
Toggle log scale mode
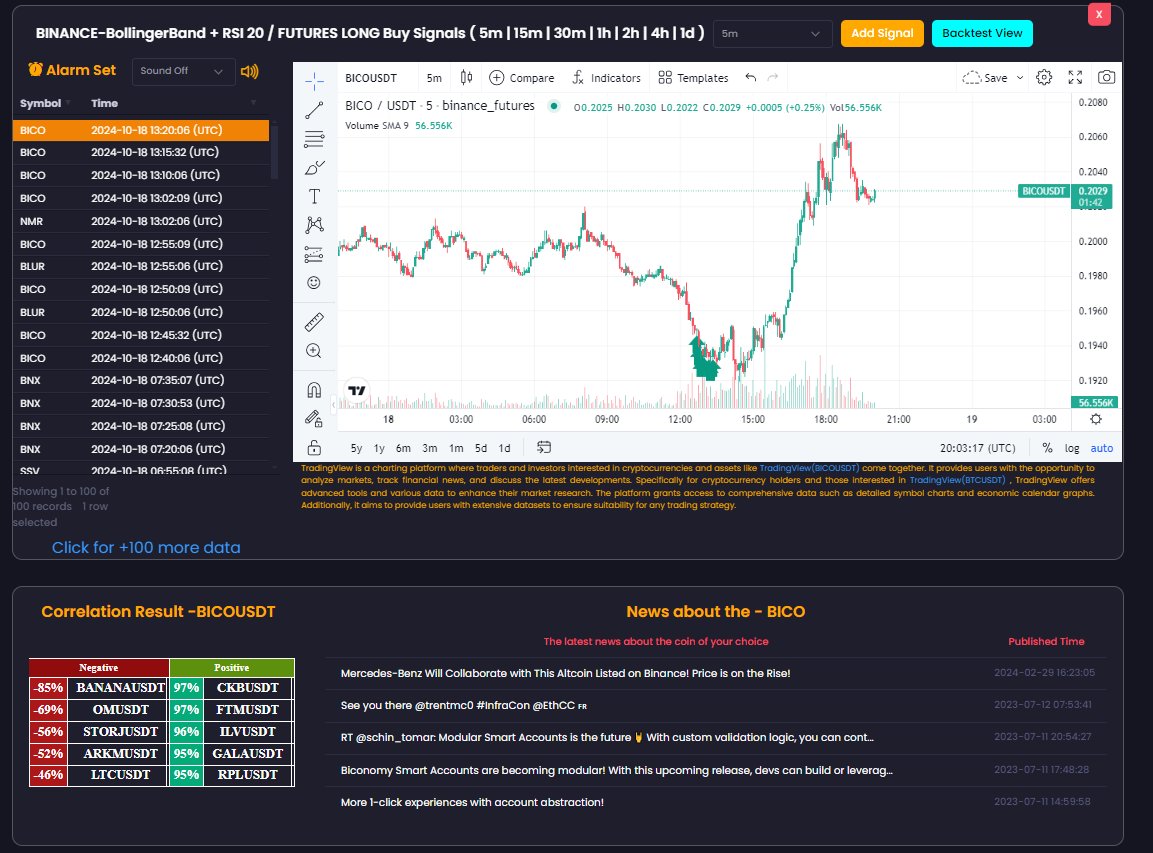click(1072, 448)
